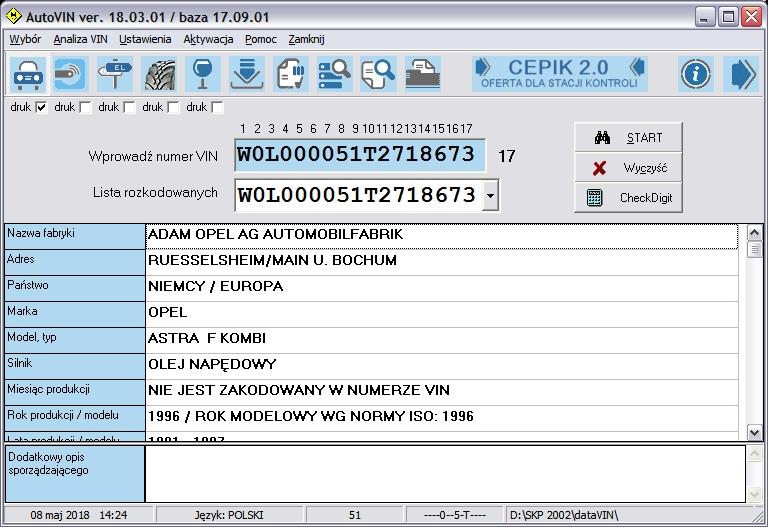Select the OPEL value in Marka row
768x527 pixels.
click(x=442, y=314)
